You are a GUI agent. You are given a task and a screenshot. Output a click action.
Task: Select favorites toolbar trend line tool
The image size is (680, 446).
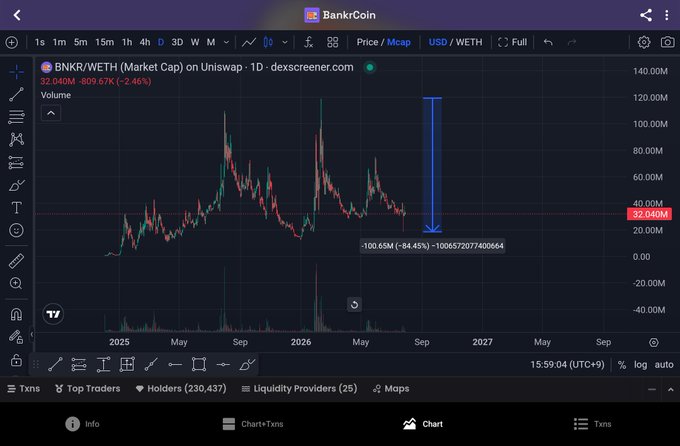click(x=55, y=364)
